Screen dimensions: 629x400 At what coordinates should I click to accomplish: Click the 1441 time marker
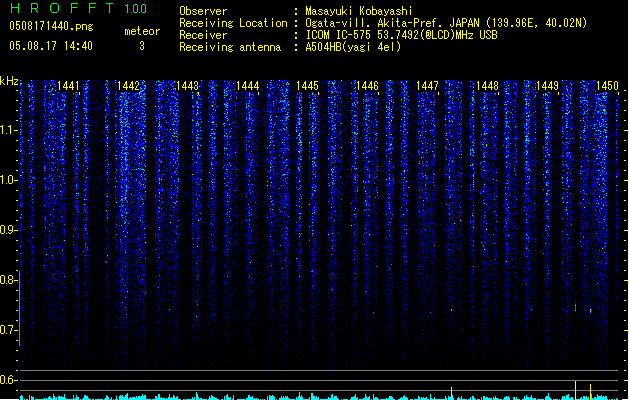[x=68, y=86]
